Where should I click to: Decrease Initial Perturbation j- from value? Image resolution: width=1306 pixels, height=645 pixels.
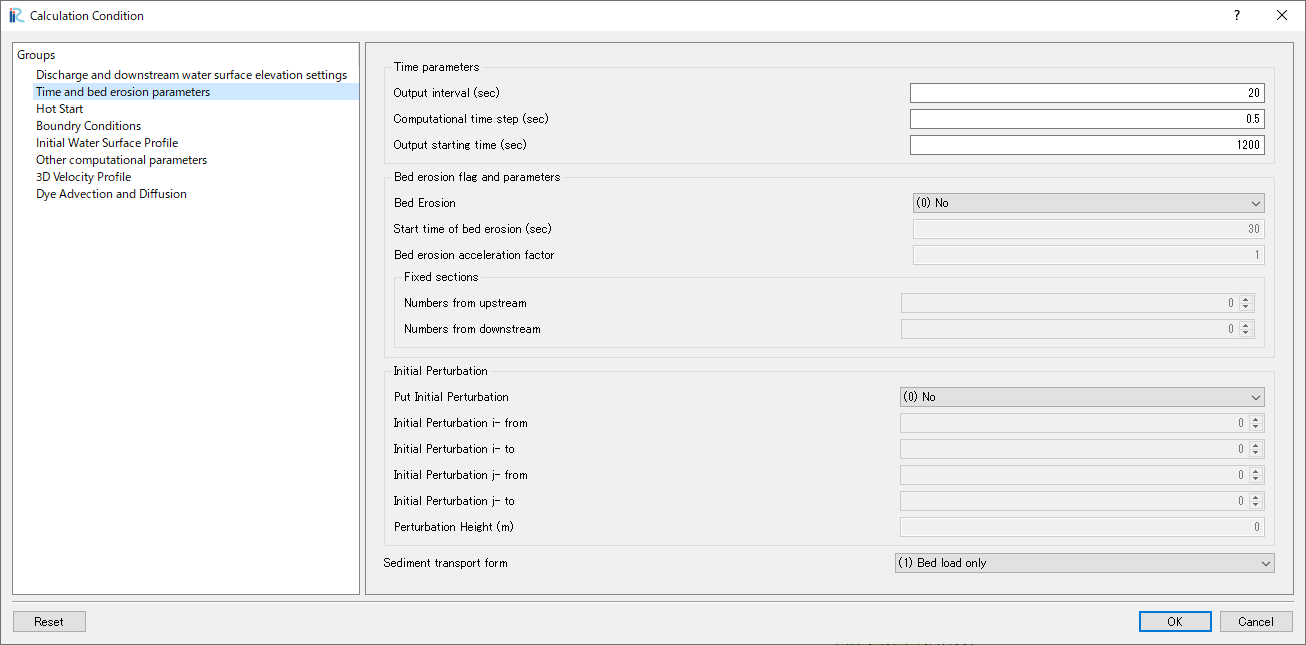point(1256,480)
